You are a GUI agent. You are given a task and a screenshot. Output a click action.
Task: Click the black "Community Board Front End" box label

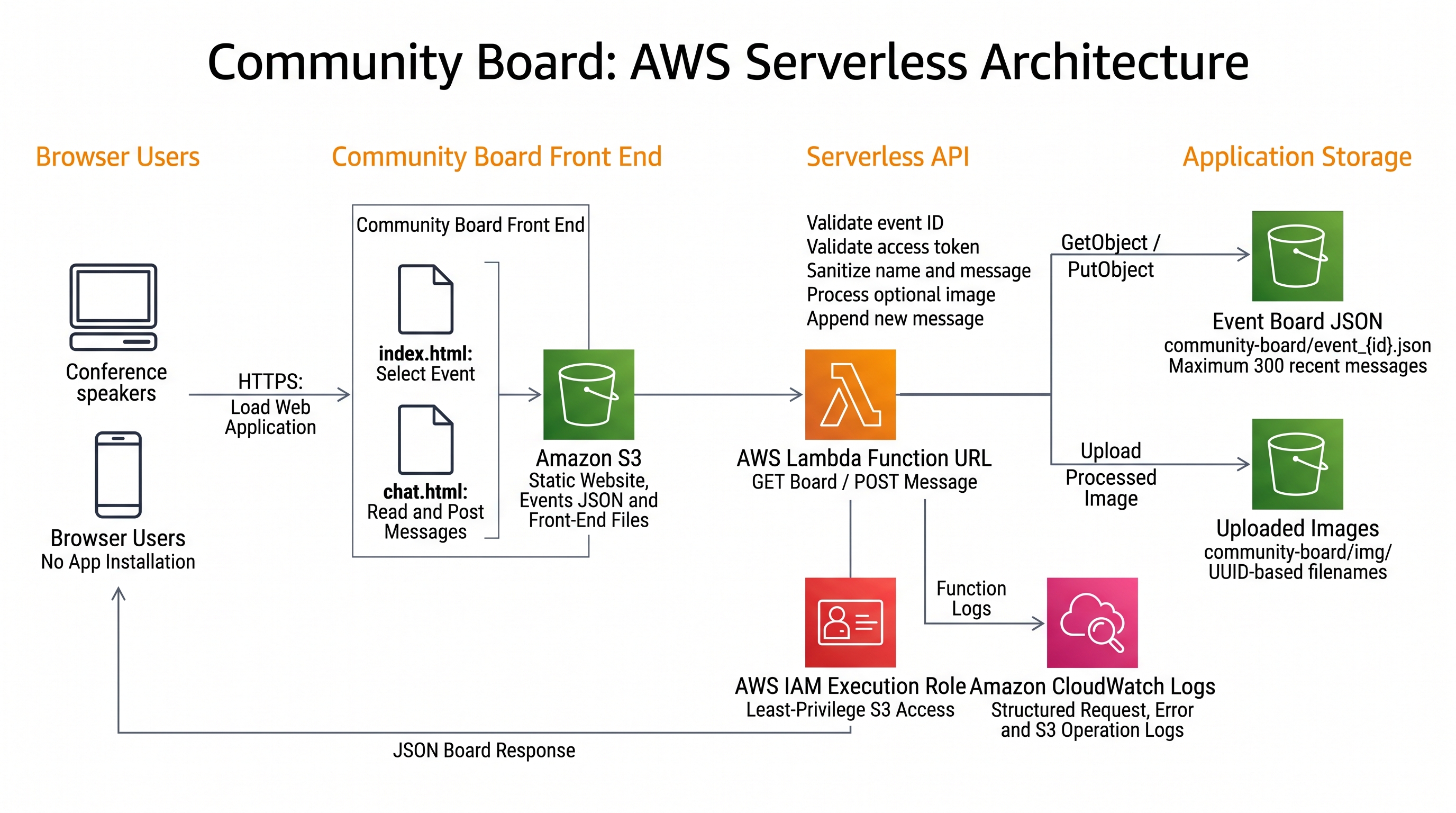point(470,224)
